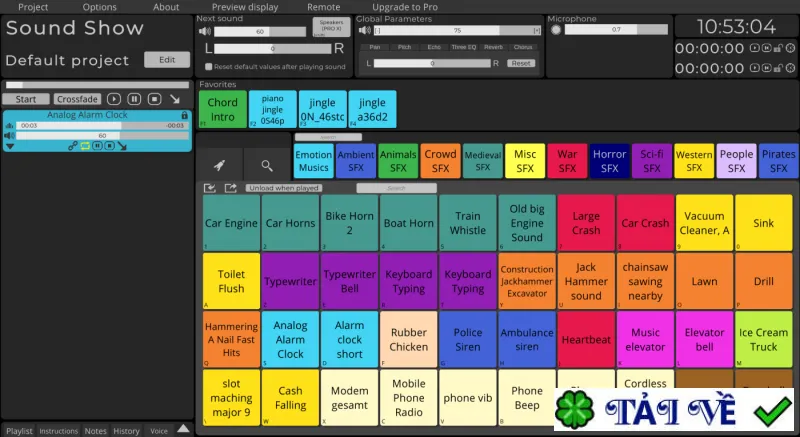Click the waveform icon on Analog Alarm Clock
The image size is (800, 437).
[9, 125]
